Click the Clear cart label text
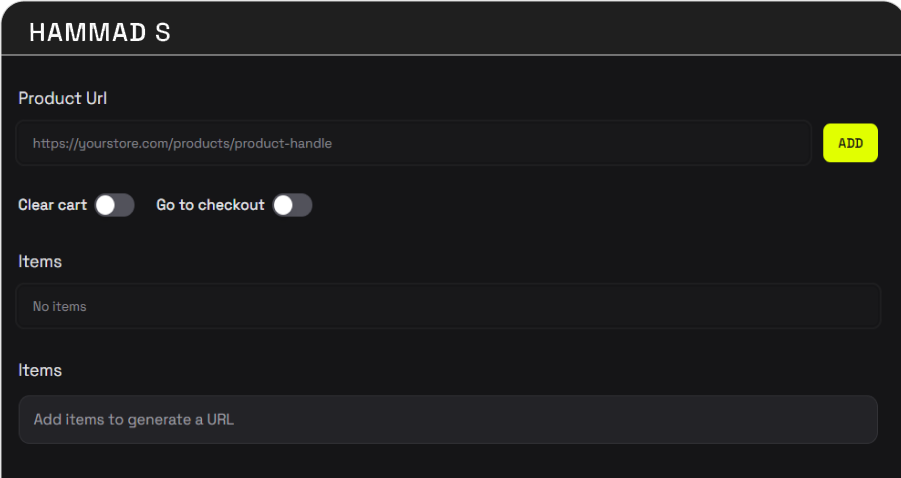The width and height of the screenshot is (901, 478). 52,205
